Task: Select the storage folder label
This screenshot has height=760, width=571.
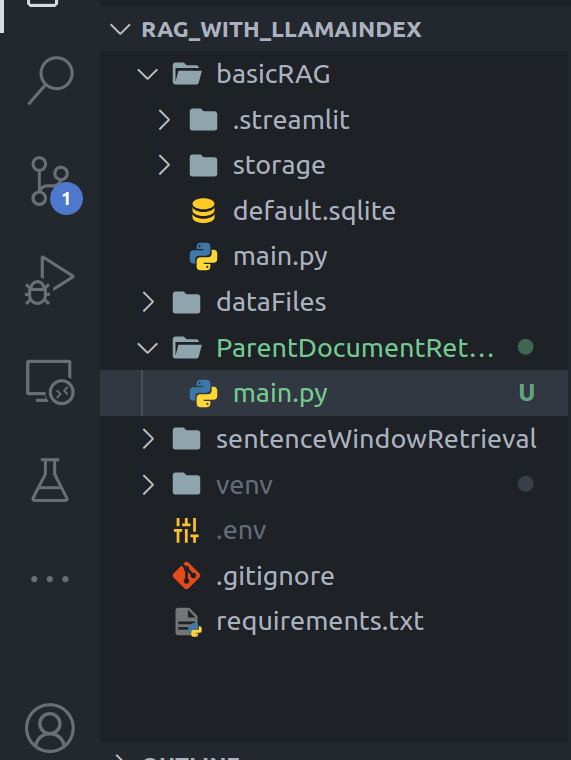Action: [279, 166]
